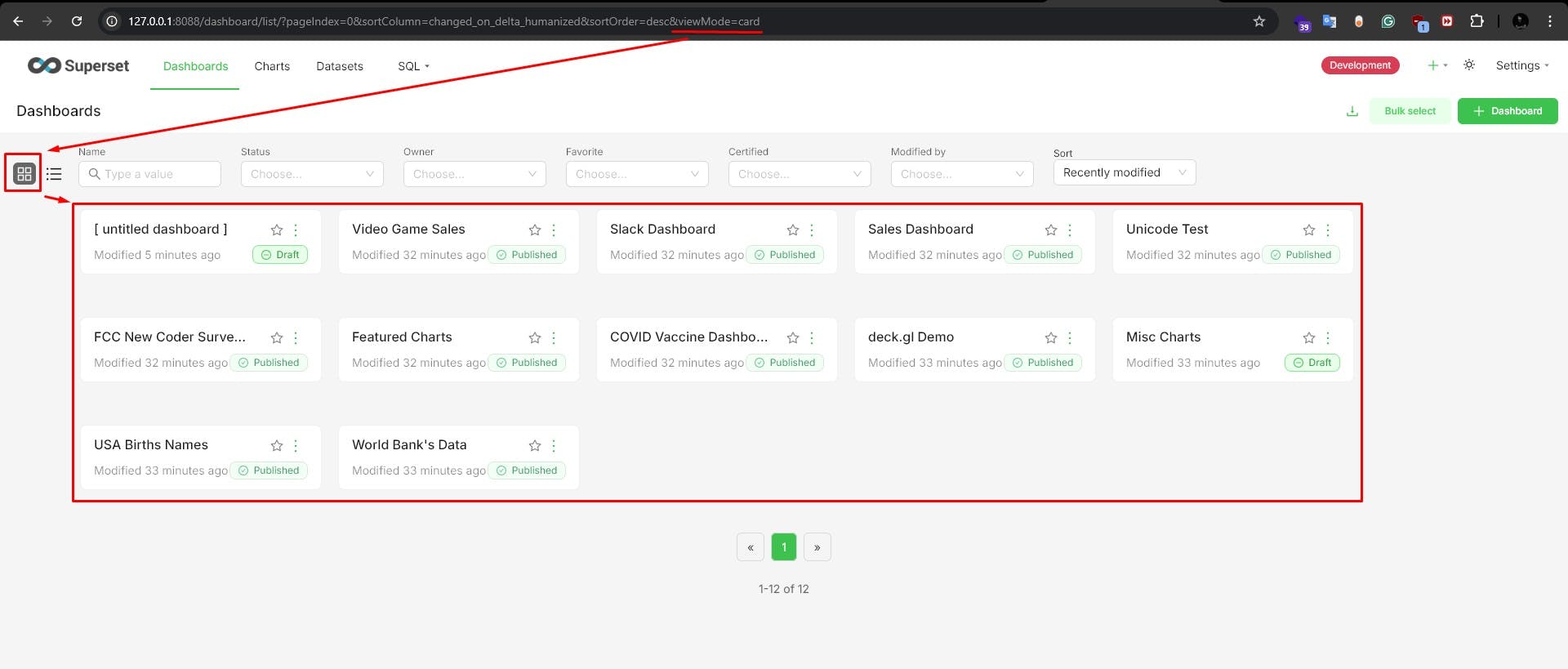Click the import dashboards download icon

[x=1352, y=111]
